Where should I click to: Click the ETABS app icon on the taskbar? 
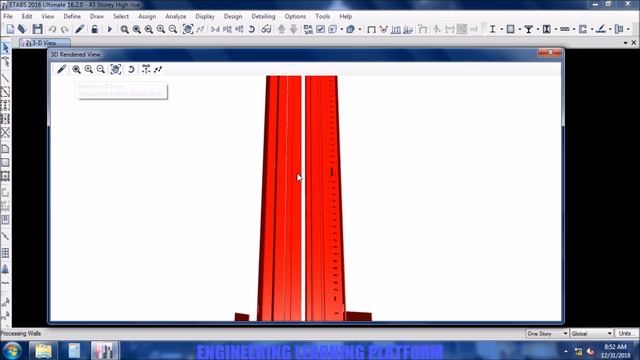104,351
